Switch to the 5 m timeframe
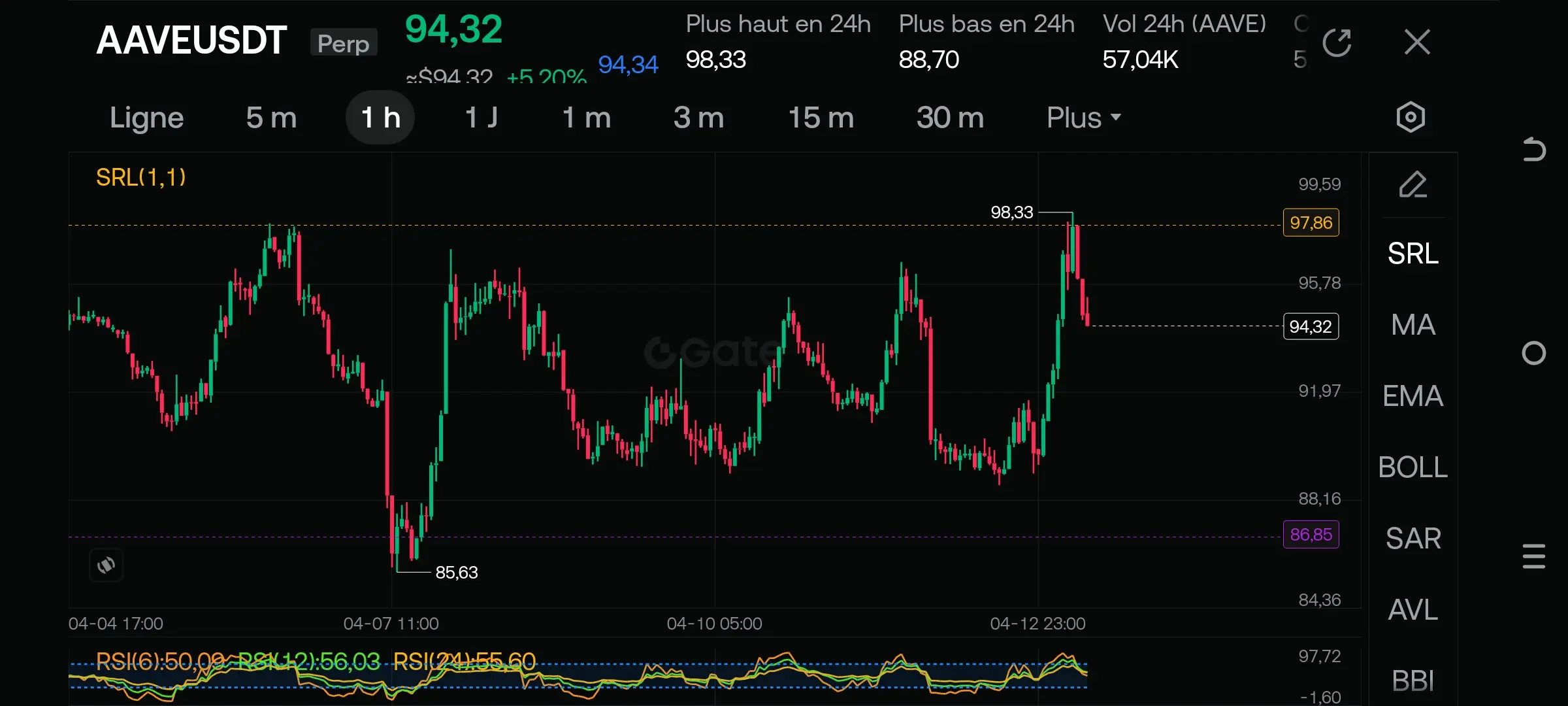The image size is (1568, 706). pyautogui.click(x=271, y=118)
